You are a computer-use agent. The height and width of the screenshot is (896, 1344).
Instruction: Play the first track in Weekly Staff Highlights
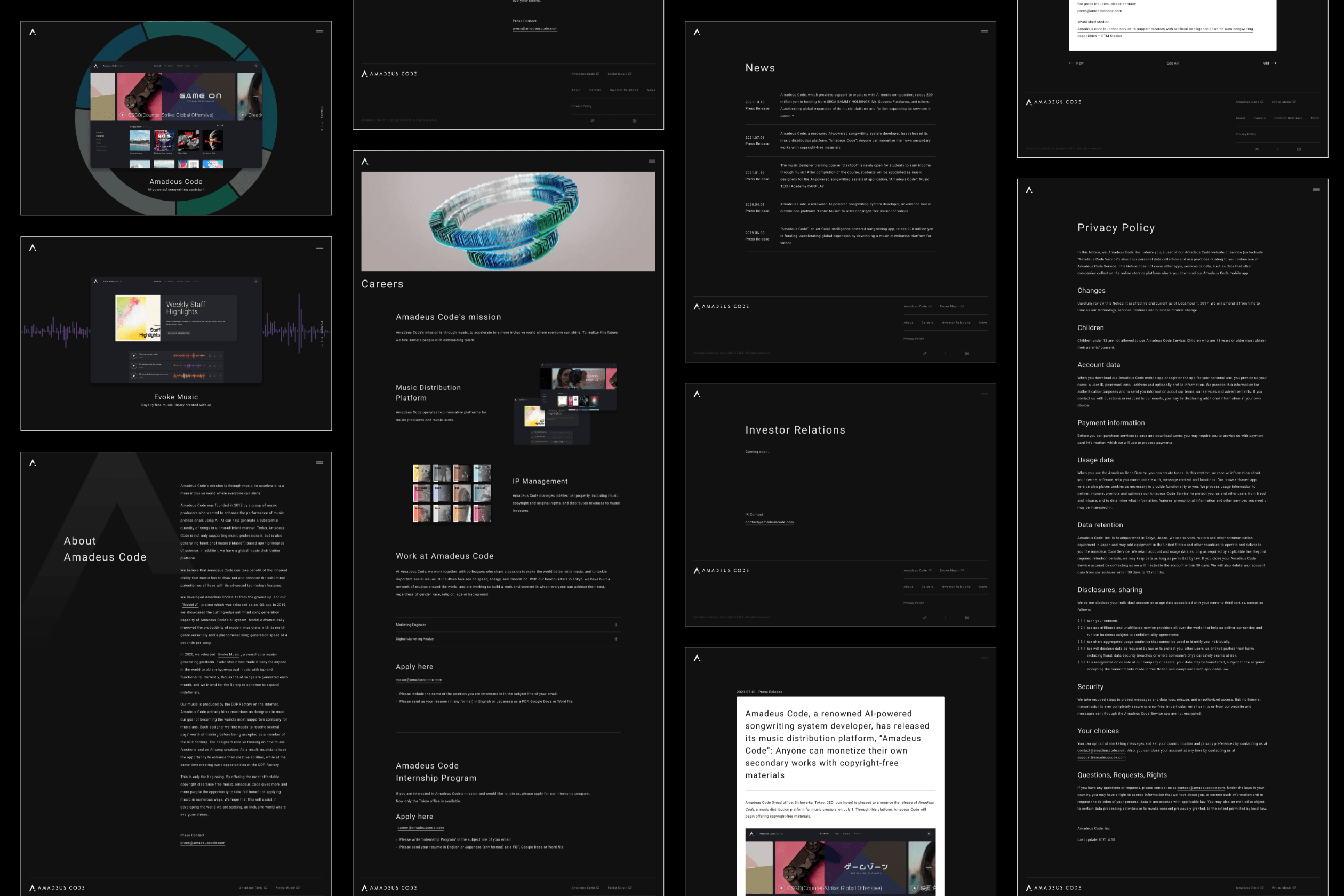point(134,355)
